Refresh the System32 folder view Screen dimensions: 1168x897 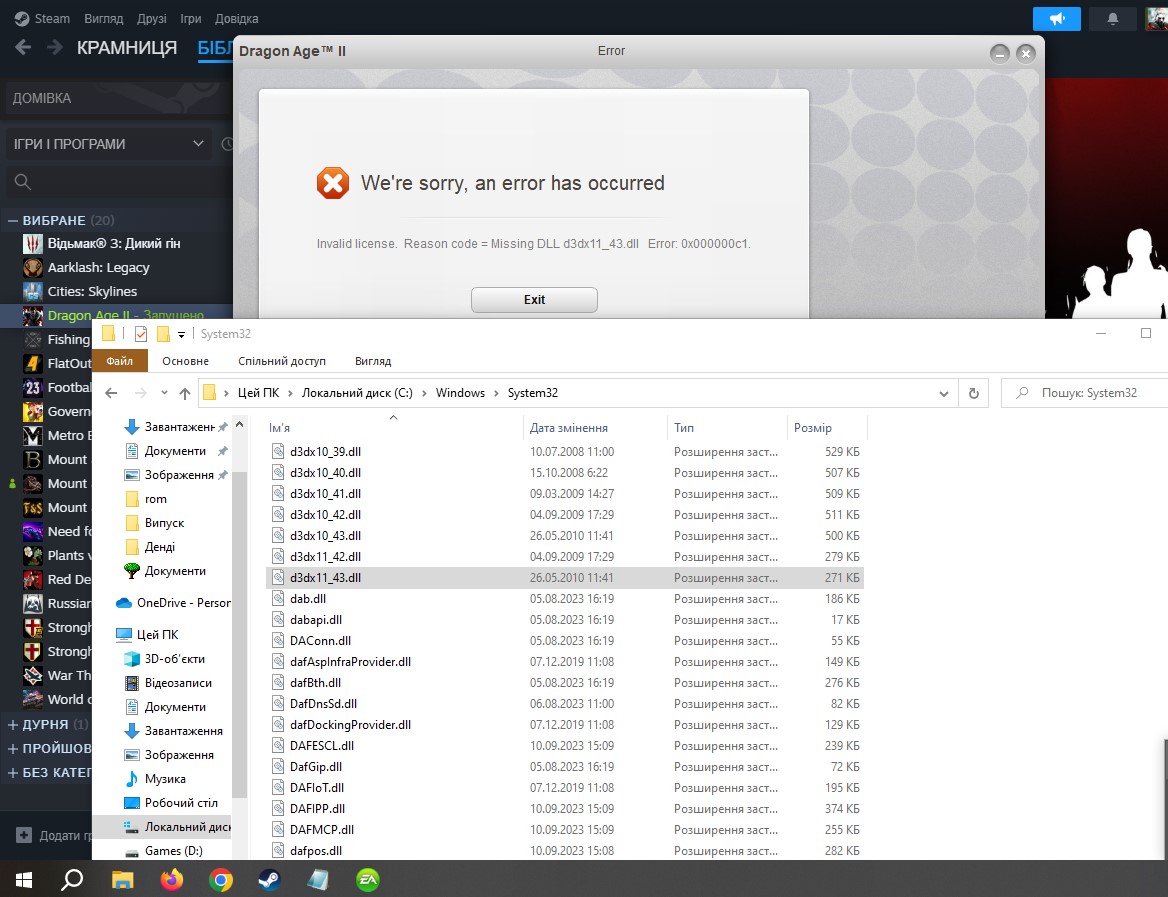point(973,393)
